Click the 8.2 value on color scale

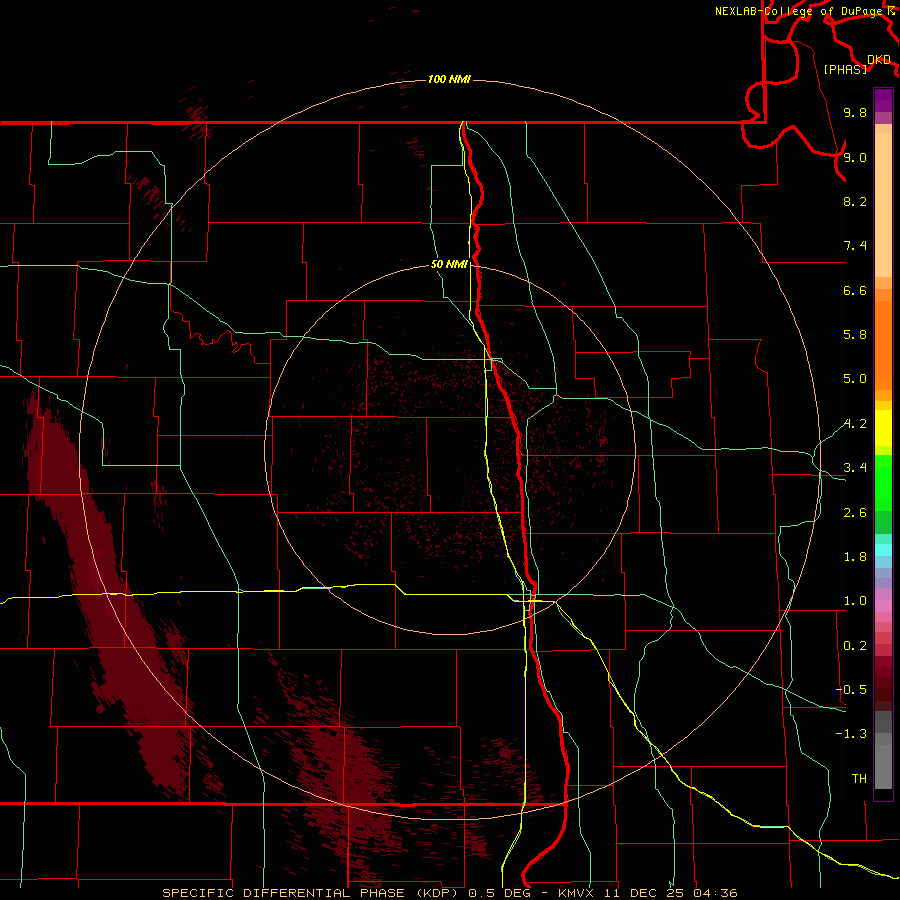pos(855,201)
